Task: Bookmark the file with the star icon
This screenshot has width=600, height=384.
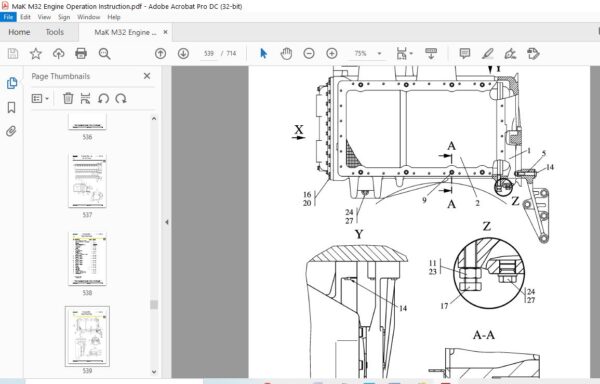Action: (36, 54)
